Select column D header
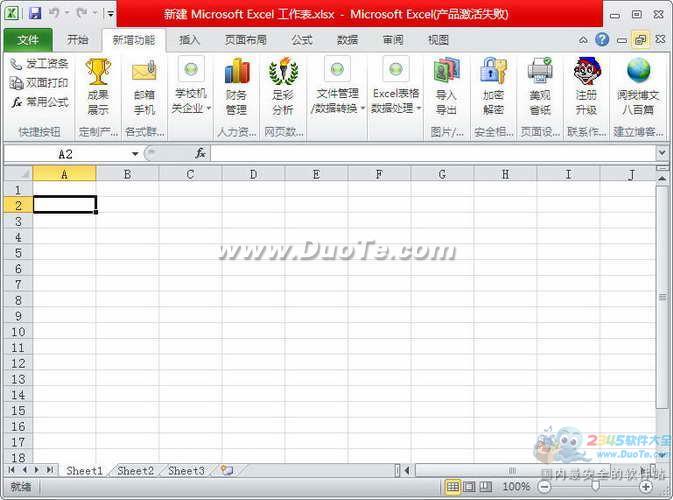Viewport: 673px width, 500px height. 254,174
